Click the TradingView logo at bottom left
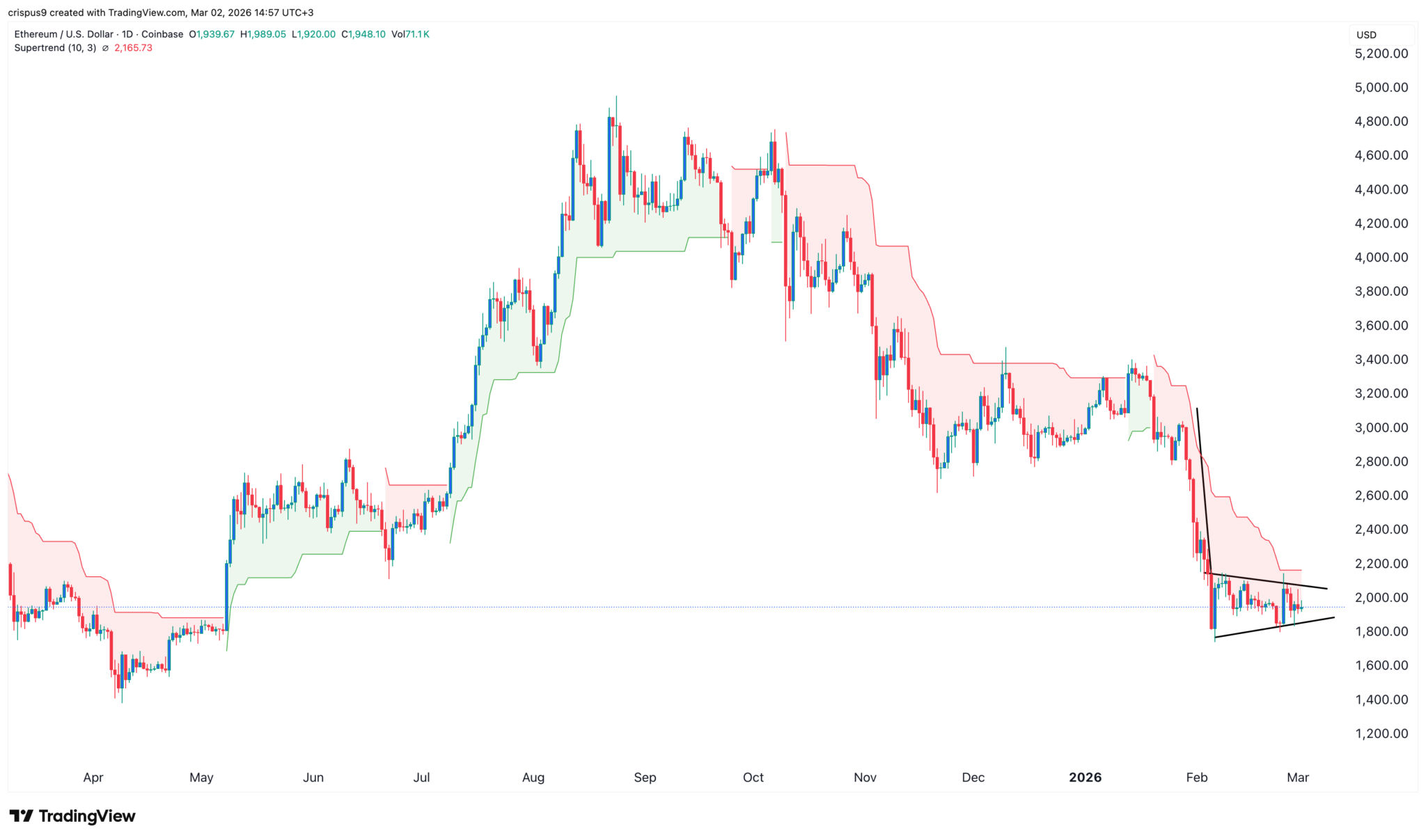 coord(72,816)
